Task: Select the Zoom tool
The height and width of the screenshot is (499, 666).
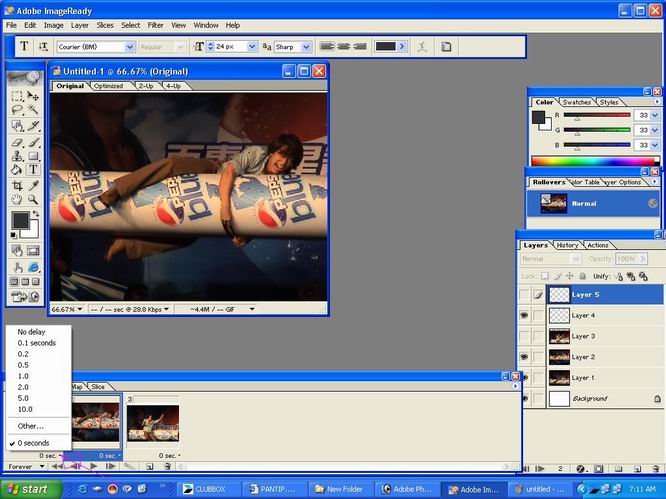Action: (x=33, y=199)
